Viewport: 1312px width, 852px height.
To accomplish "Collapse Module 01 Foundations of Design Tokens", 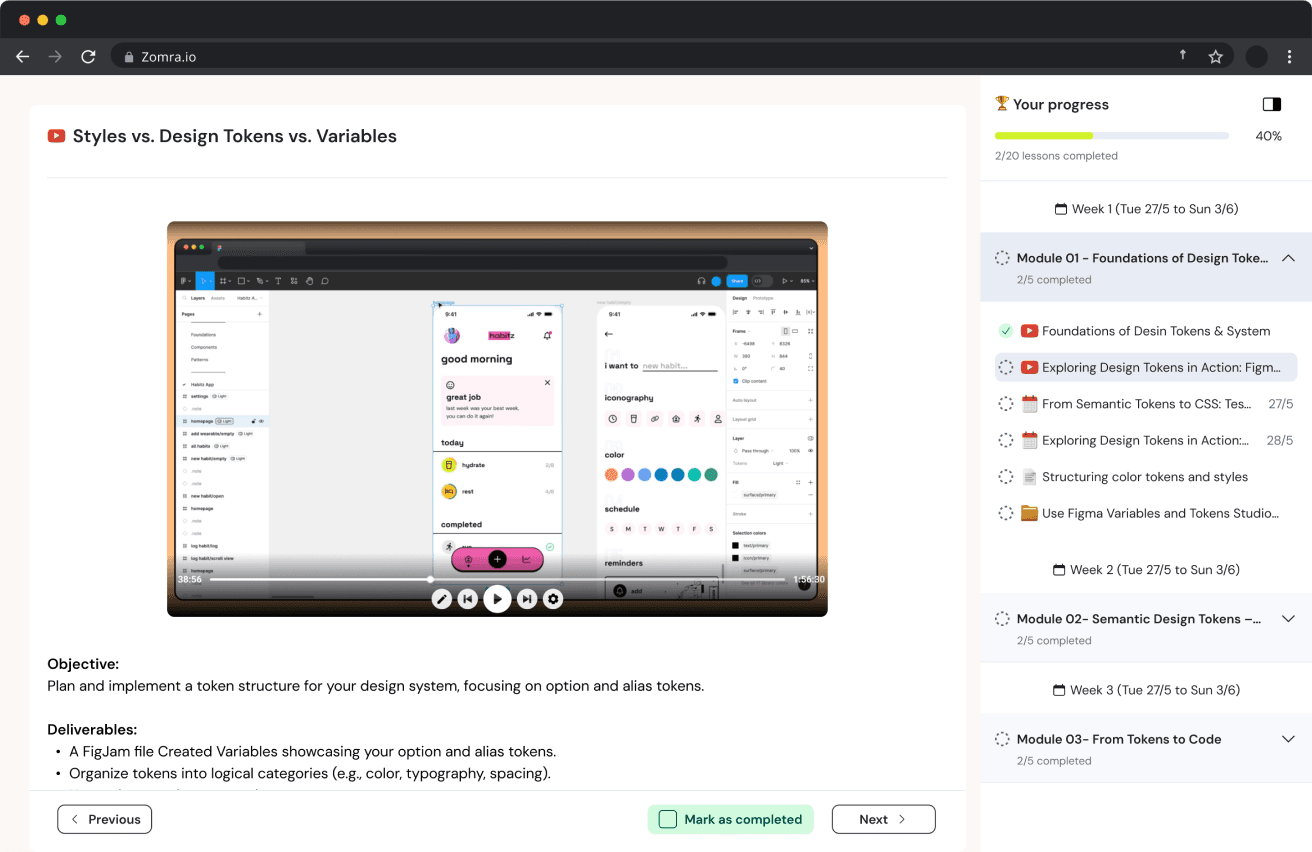I will tap(1288, 258).
